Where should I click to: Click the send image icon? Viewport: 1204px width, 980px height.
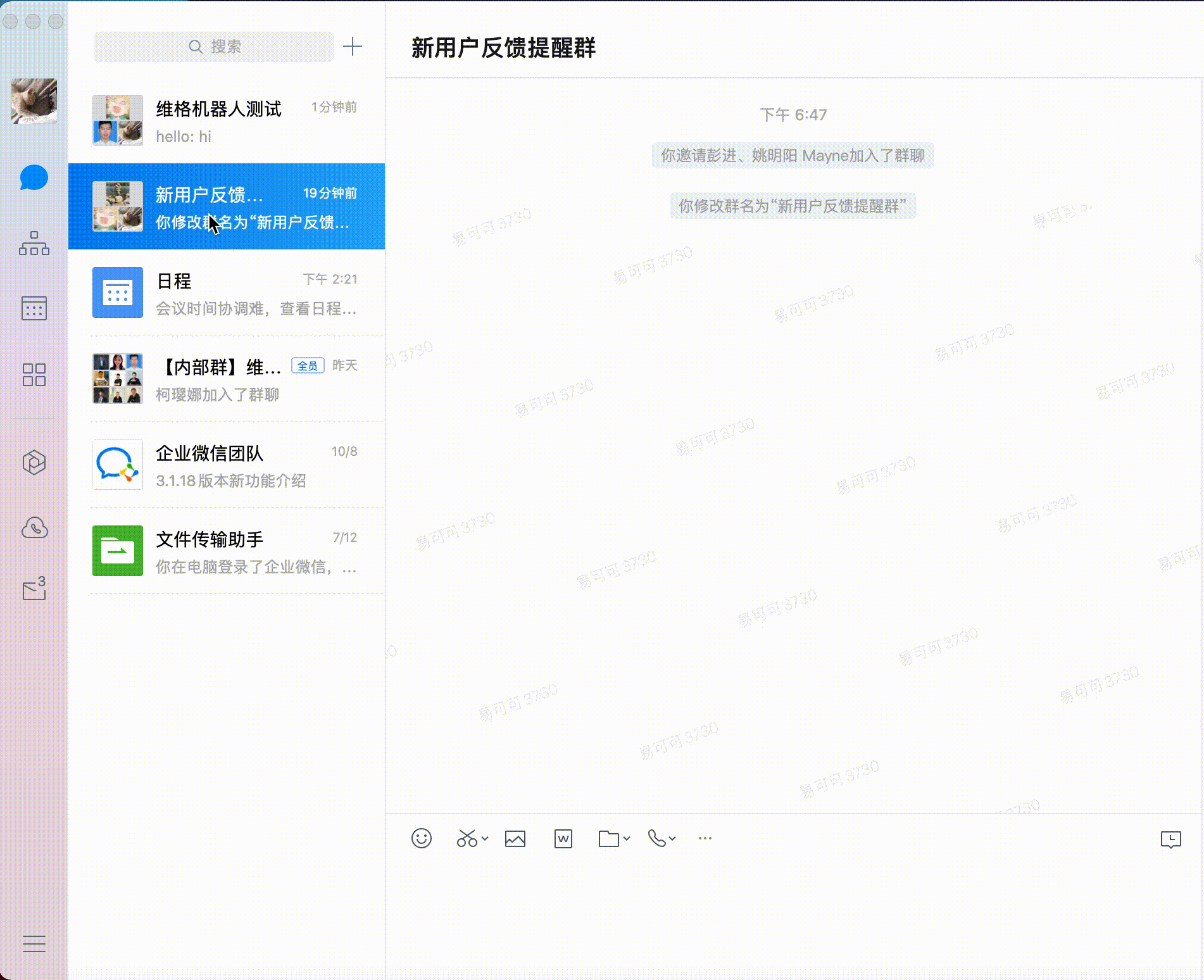pos(515,839)
